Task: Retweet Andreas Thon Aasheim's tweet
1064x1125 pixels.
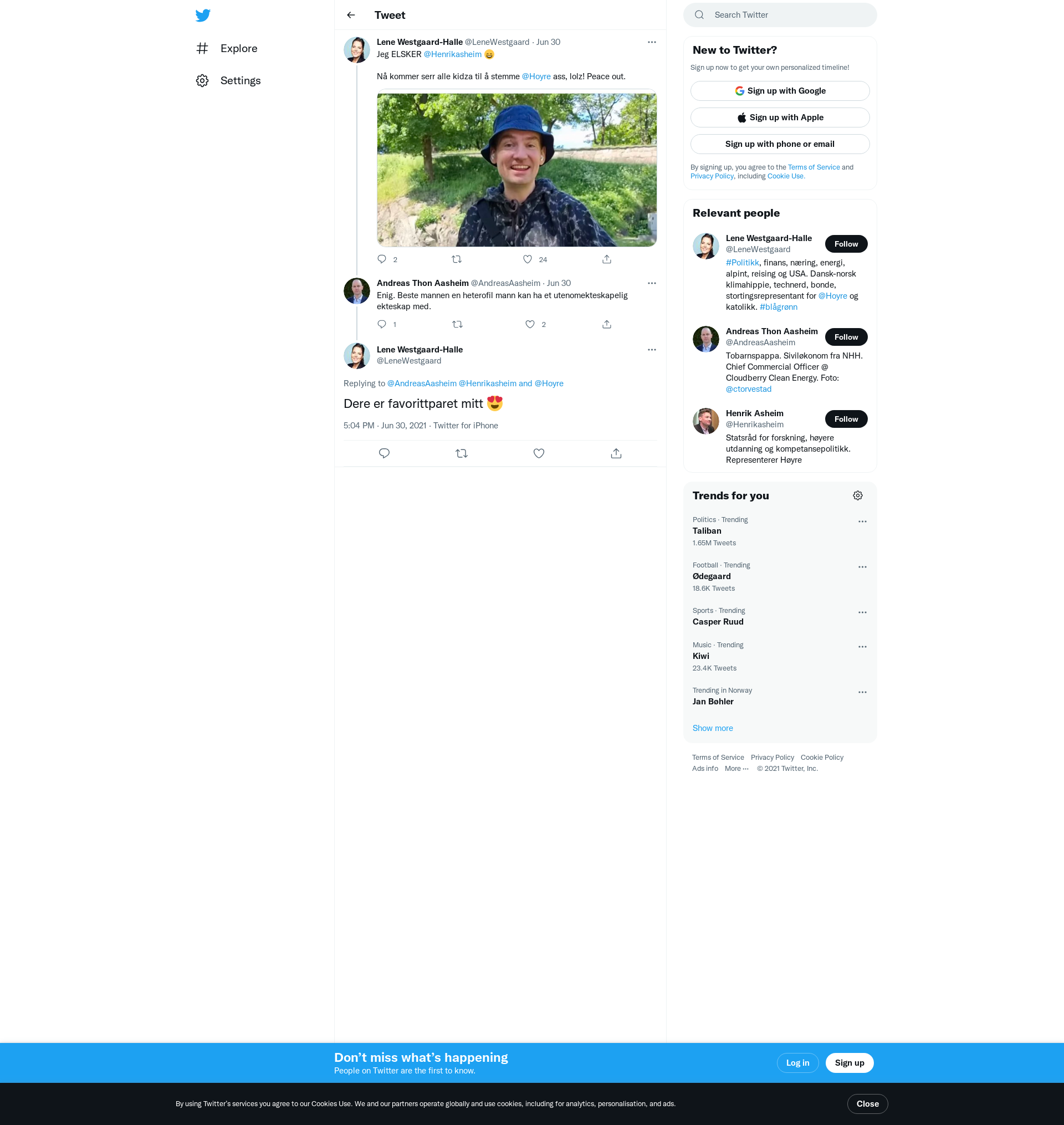Action: click(x=458, y=324)
